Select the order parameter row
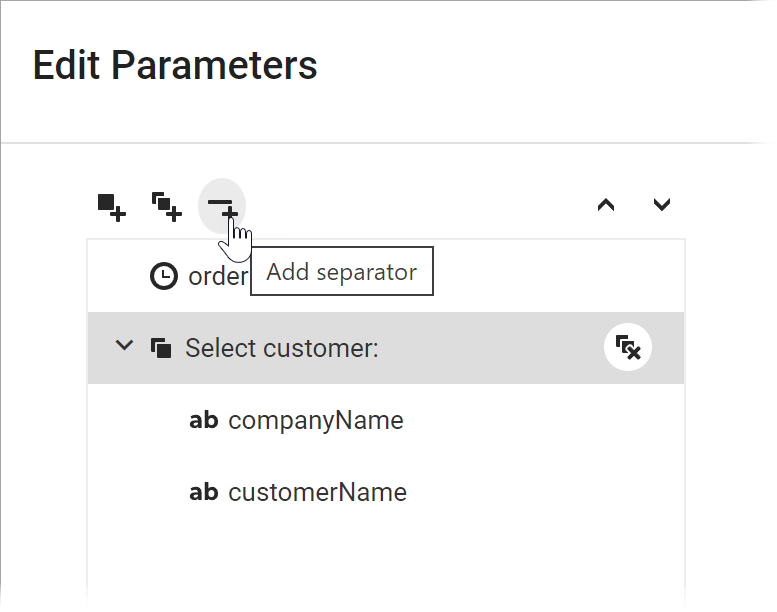777x612 pixels. (216, 276)
